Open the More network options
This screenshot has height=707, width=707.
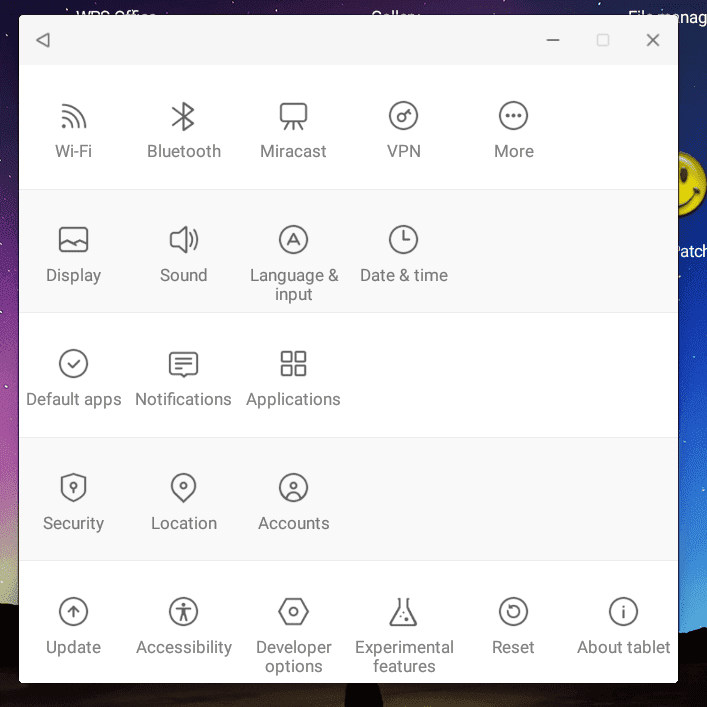click(514, 130)
